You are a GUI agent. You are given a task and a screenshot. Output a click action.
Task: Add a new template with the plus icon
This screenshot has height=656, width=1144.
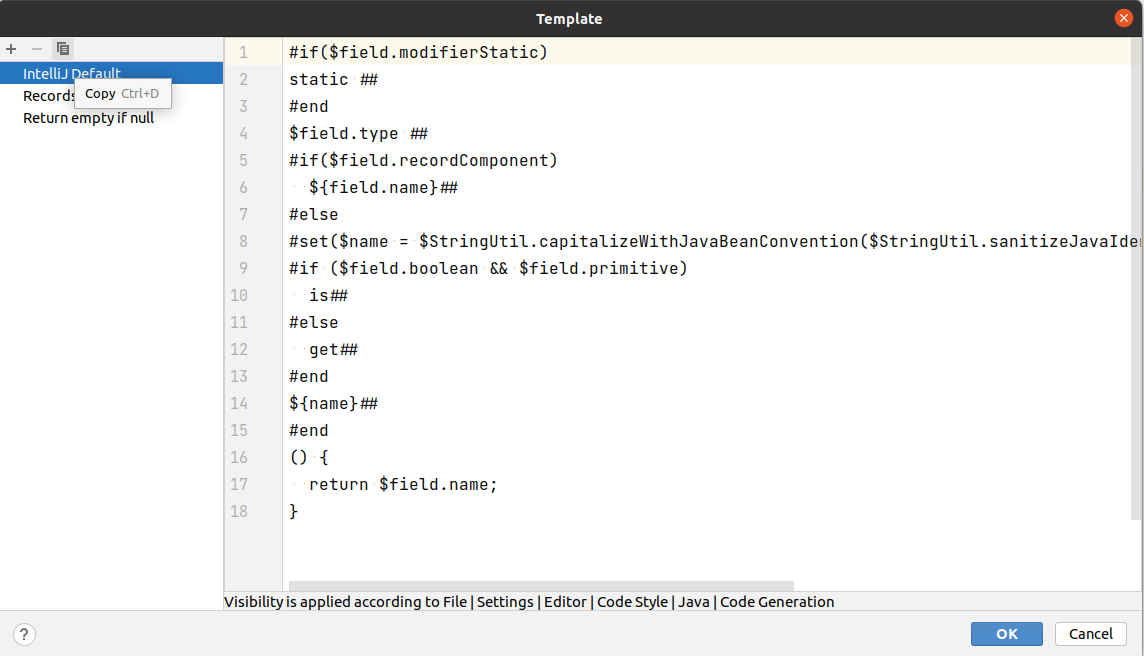coord(11,48)
